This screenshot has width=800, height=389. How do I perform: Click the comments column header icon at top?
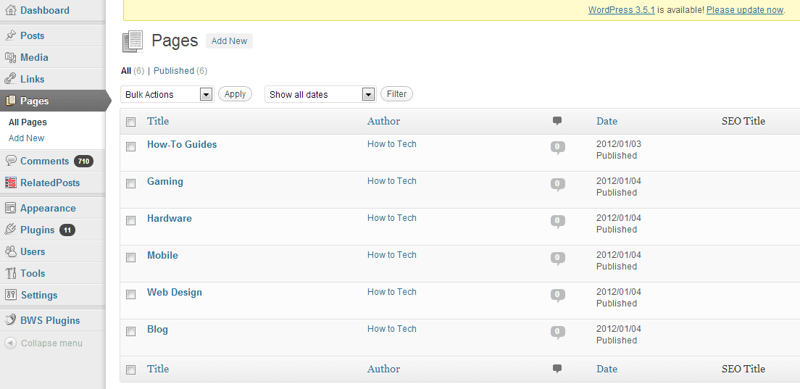pos(557,121)
